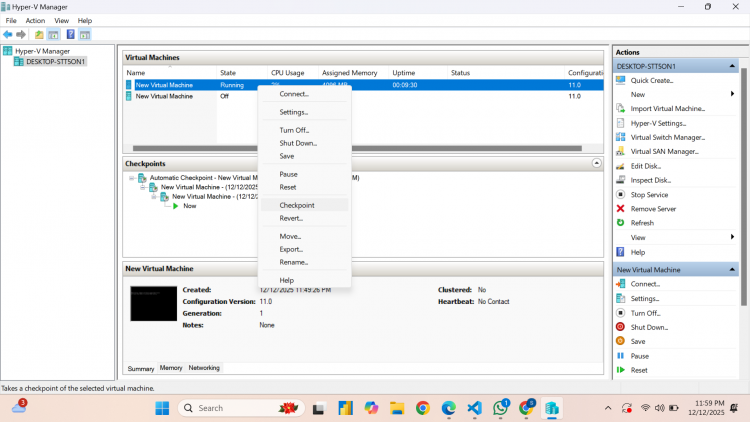Switch to the Memory tab
Image resolution: width=750 pixels, height=422 pixels.
point(171,368)
